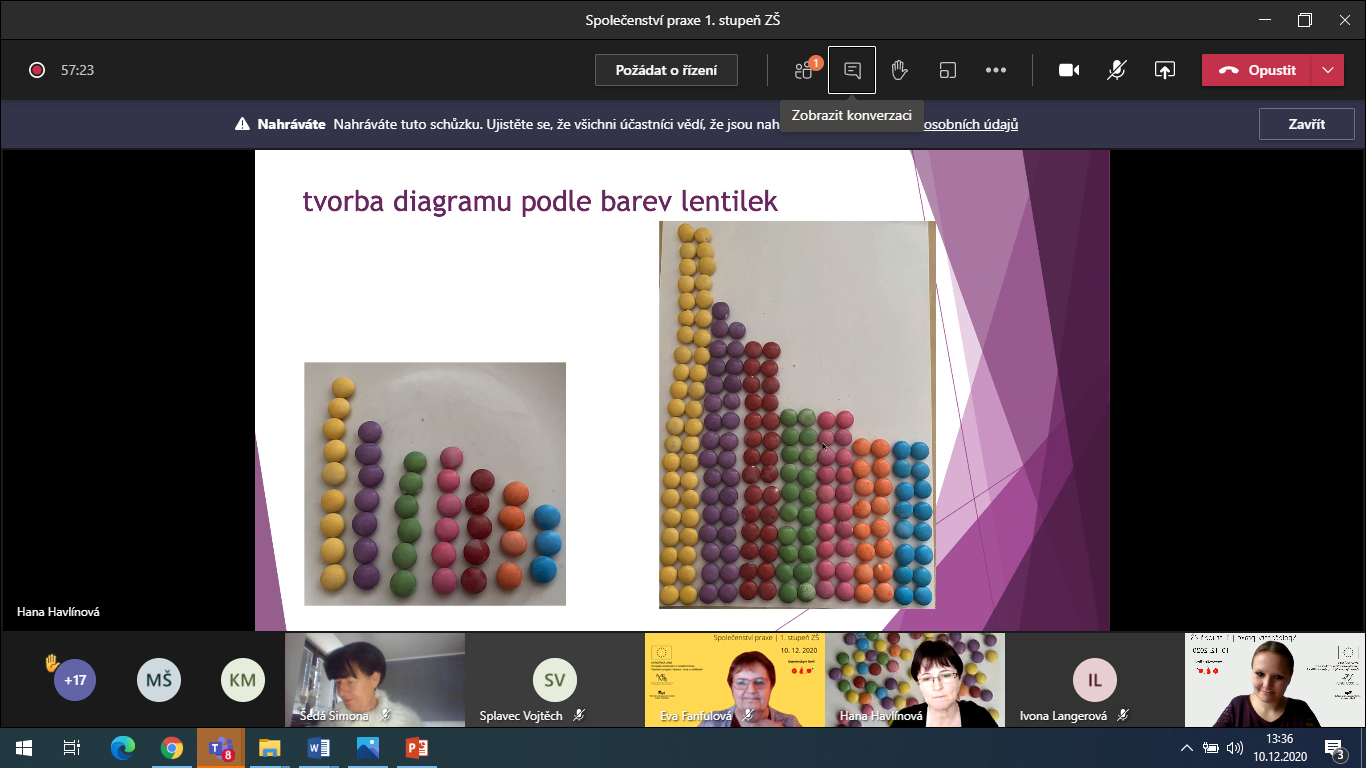
Task: Open the more actions ellipsis menu
Action: (x=995, y=70)
